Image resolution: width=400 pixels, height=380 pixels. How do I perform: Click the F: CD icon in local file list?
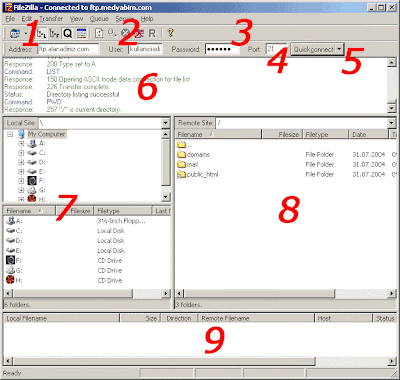(x=10, y=260)
